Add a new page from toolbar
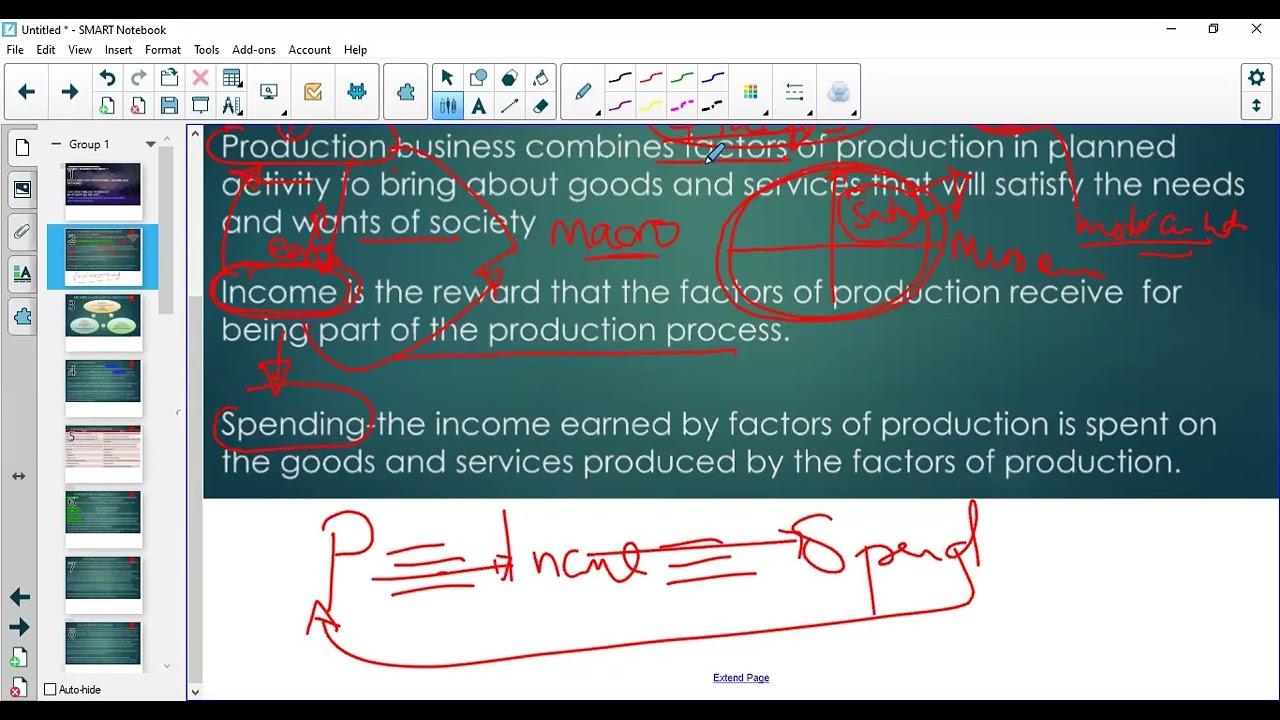 [107, 106]
